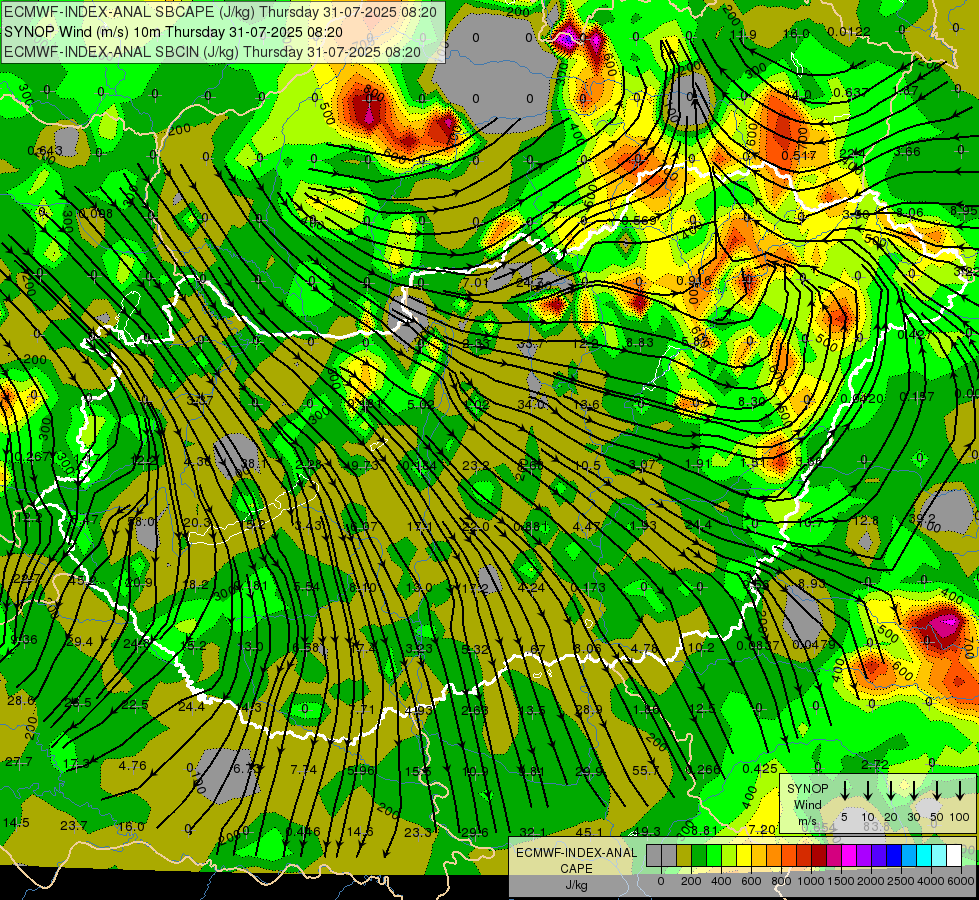The image size is (979, 900).
Task: Click the 23.7 value at lower left
Action: pyautogui.click(x=74, y=826)
